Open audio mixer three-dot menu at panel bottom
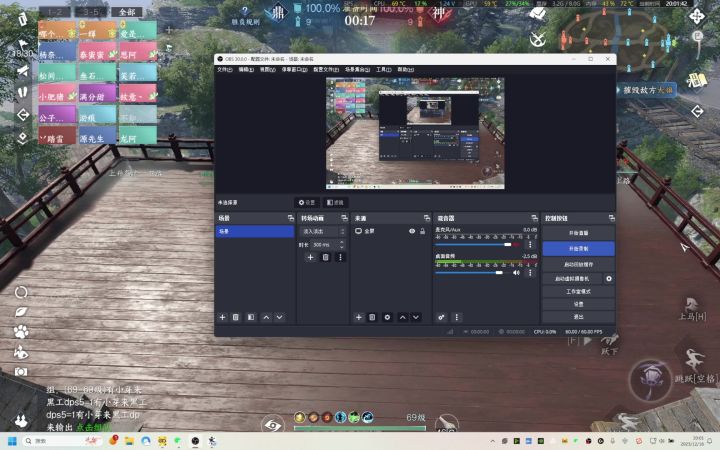Viewport: 720px width, 450px height. (x=456, y=317)
